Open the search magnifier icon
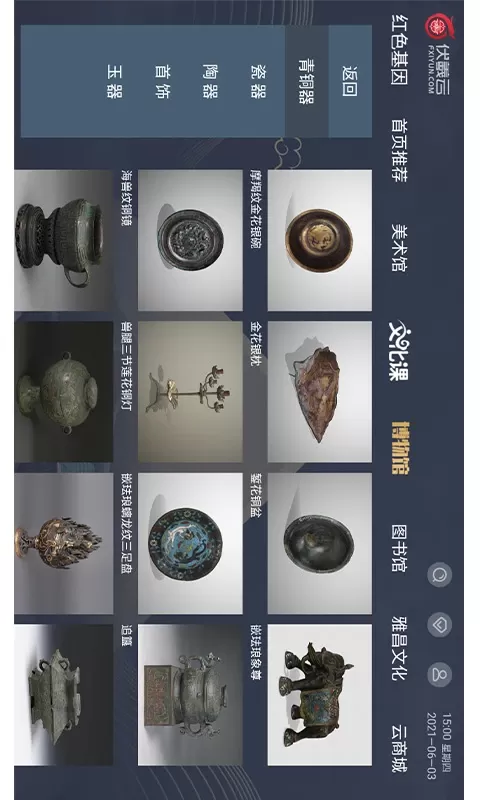Screen dimensions: 480x800 click(439, 575)
